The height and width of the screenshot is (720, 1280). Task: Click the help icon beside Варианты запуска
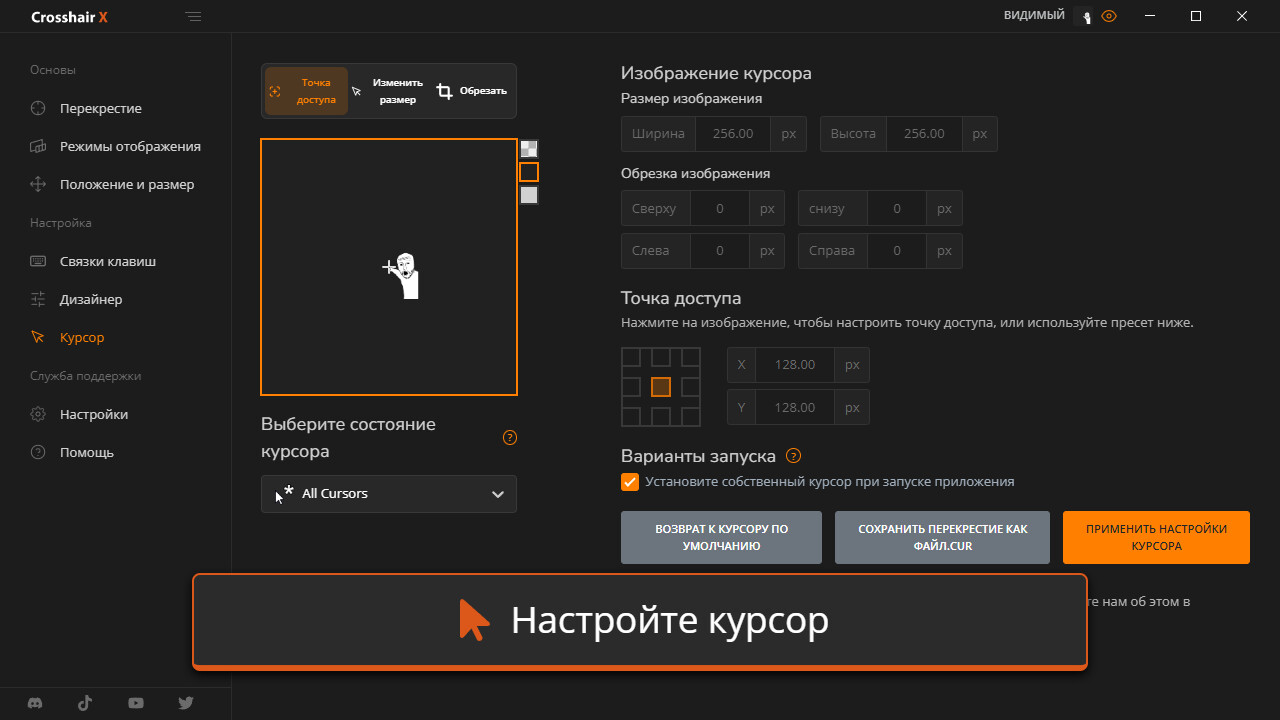(792, 455)
